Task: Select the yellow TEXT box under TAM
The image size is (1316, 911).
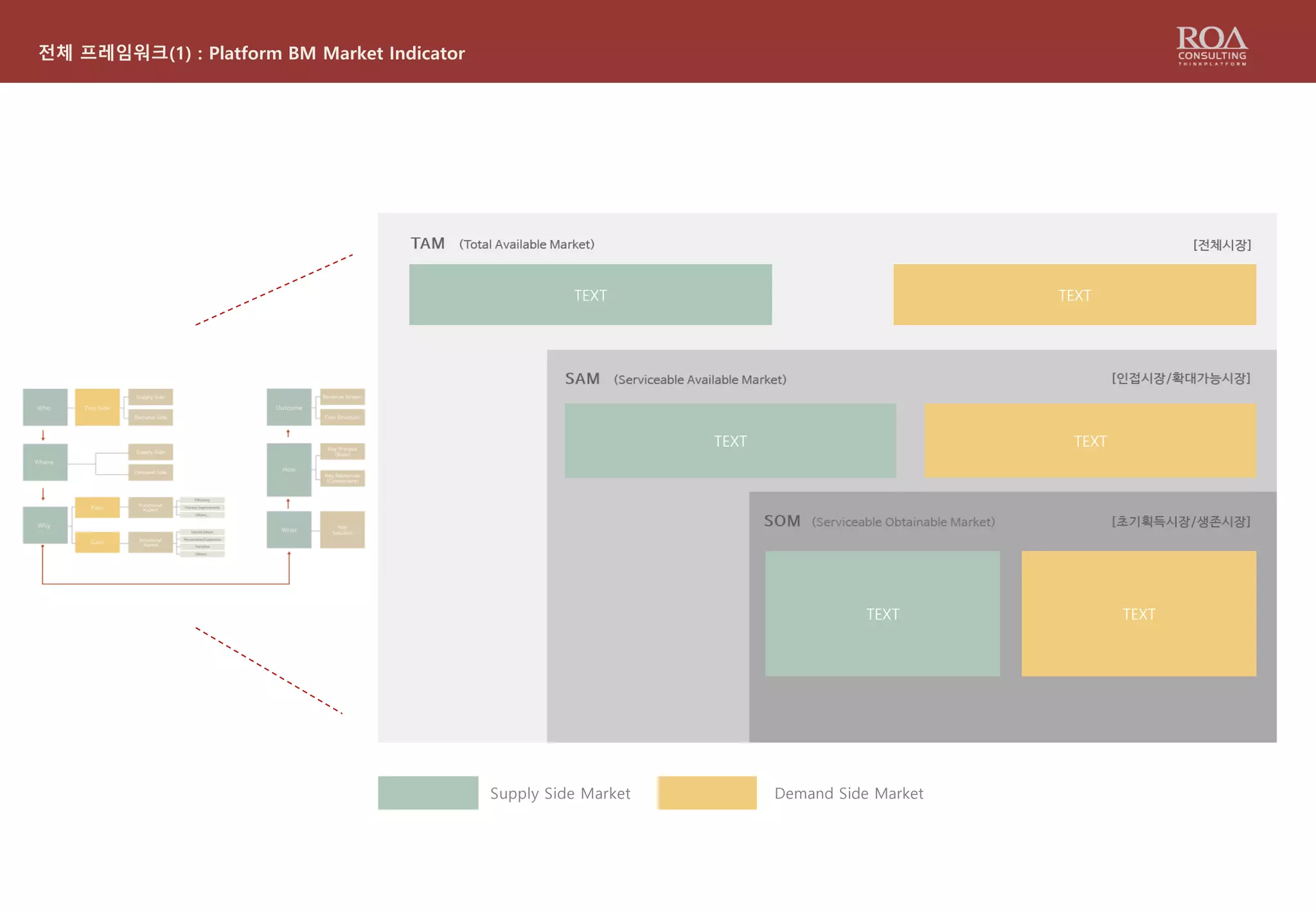Action: tap(1074, 295)
